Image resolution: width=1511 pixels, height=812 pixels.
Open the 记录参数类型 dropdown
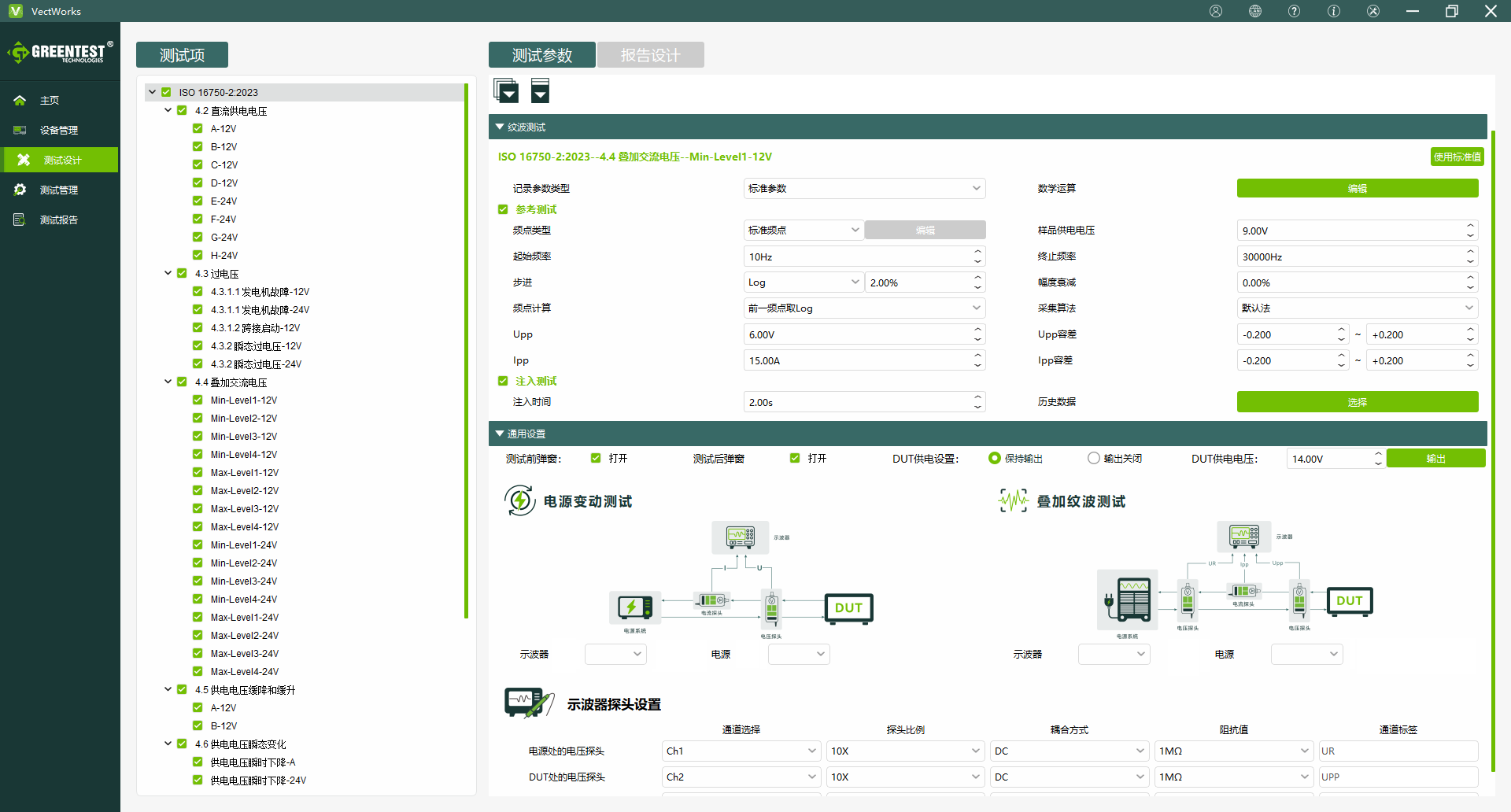(864, 188)
